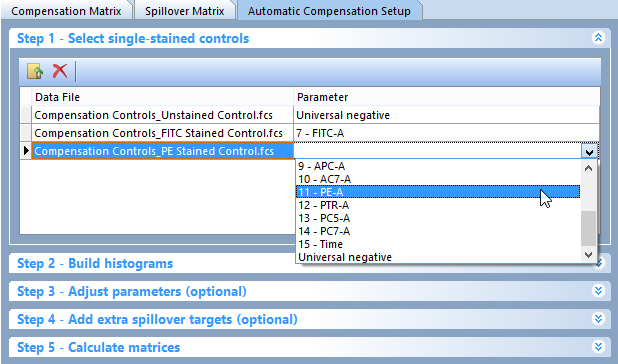Viewport: 618px width, 364px height.
Task: Click the dropdown list scrollbar thumb
Action: [588, 228]
